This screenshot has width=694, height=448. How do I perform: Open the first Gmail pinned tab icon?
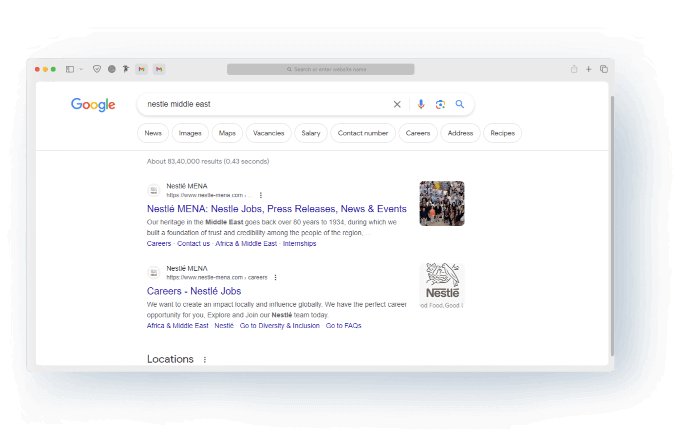142,69
